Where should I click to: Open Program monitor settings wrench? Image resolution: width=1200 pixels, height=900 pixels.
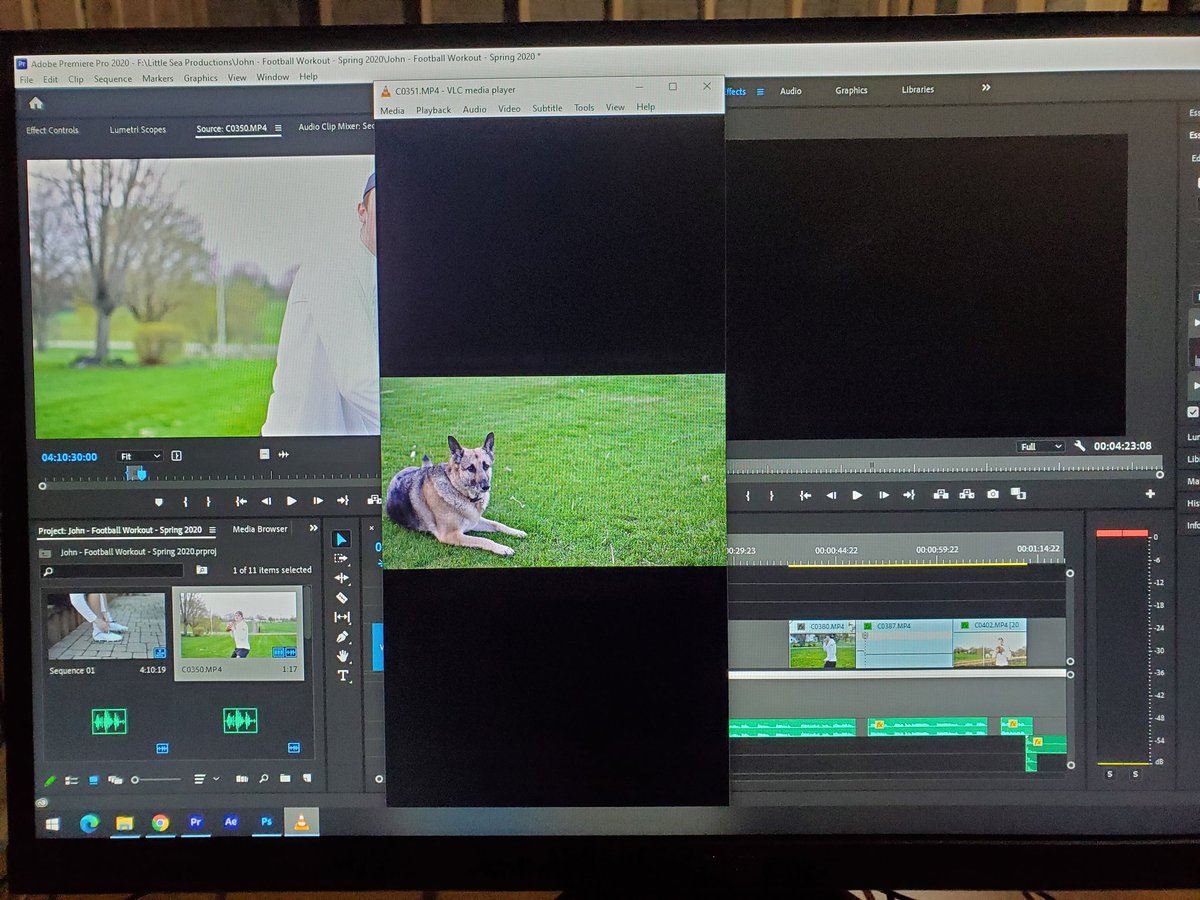(x=1080, y=446)
